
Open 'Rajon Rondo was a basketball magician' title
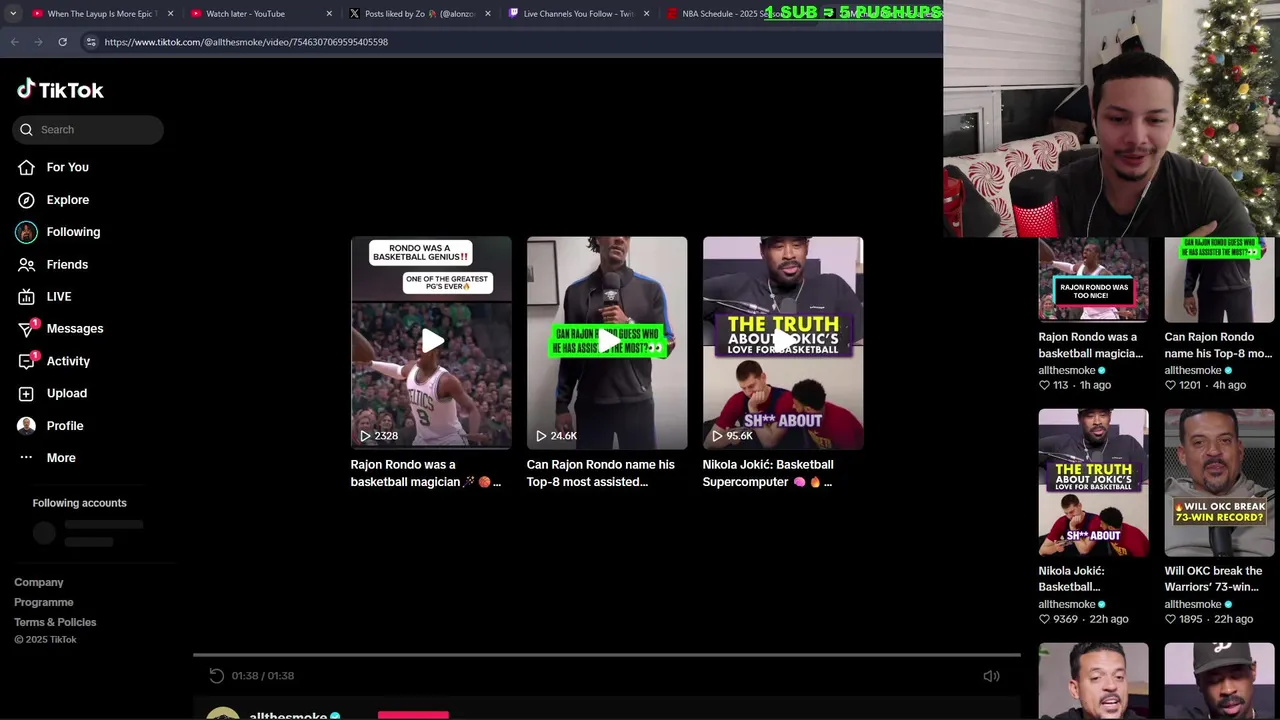point(425,473)
